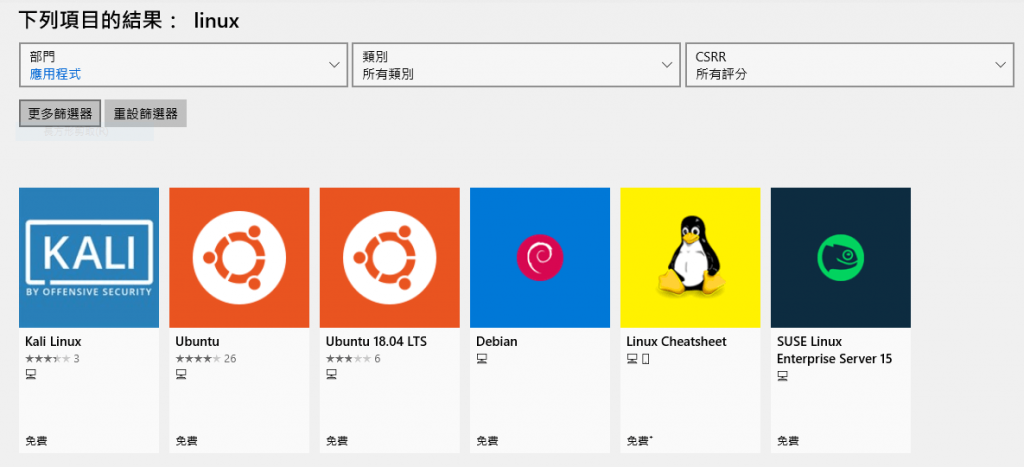Click the mobile device icon under Linux Cheatsheet
Viewport: 1024px width, 467px height.
click(645, 359)
